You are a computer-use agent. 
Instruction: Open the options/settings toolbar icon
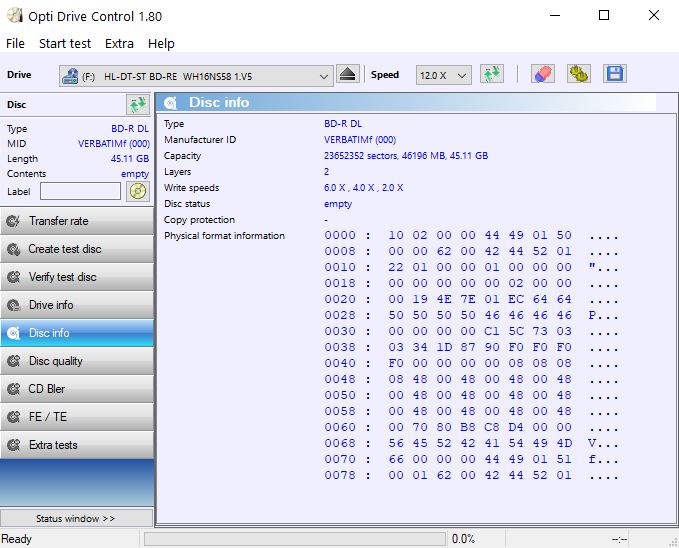pyautogui.click(x=578, y=75)
